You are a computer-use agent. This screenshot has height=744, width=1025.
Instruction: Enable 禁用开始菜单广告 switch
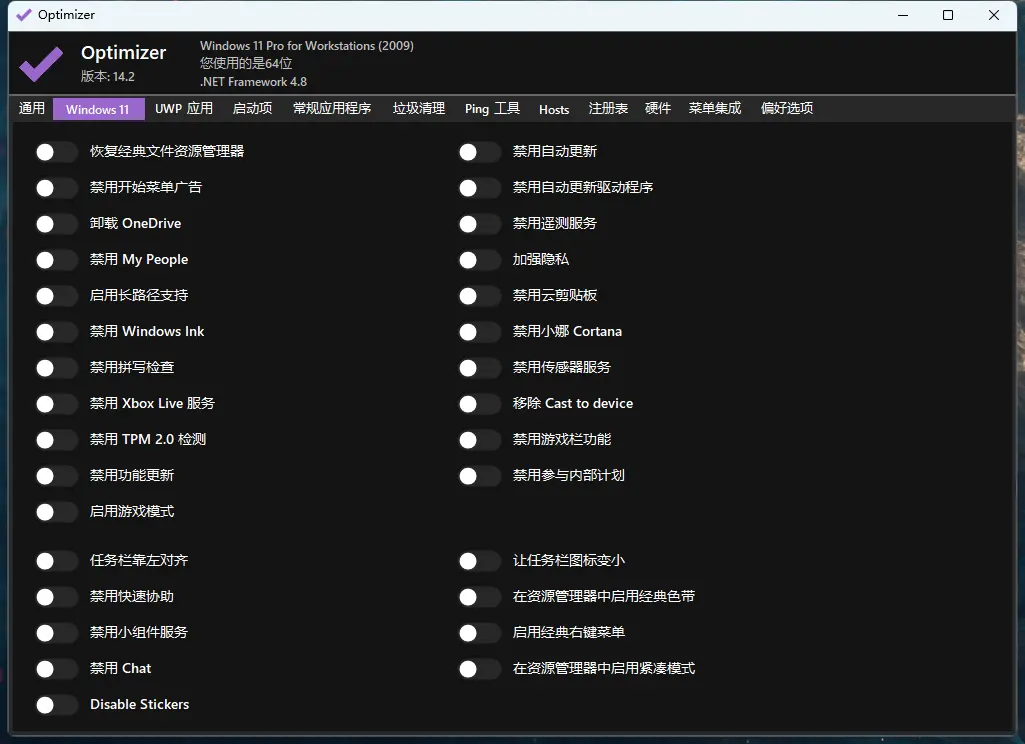[57, 188]
